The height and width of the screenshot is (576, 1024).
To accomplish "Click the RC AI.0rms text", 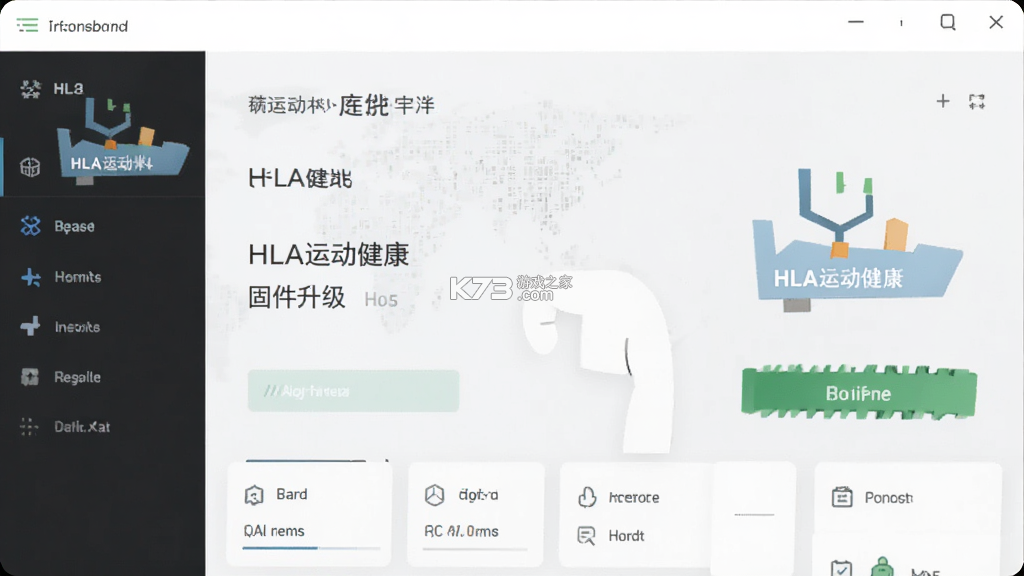I will pyautogui.click(x=461, y=532).
